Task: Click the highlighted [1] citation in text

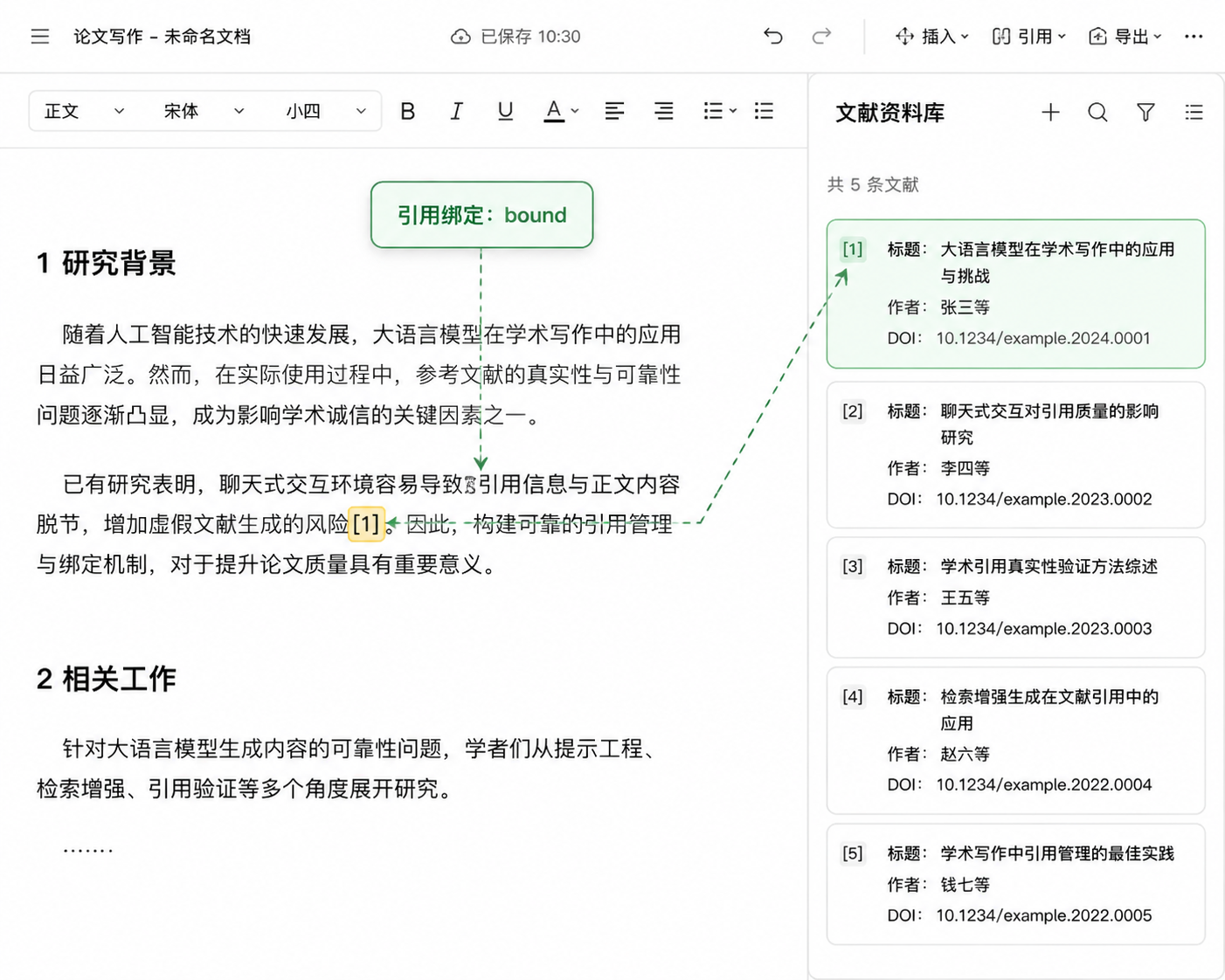Action: [x=366, y=524]
